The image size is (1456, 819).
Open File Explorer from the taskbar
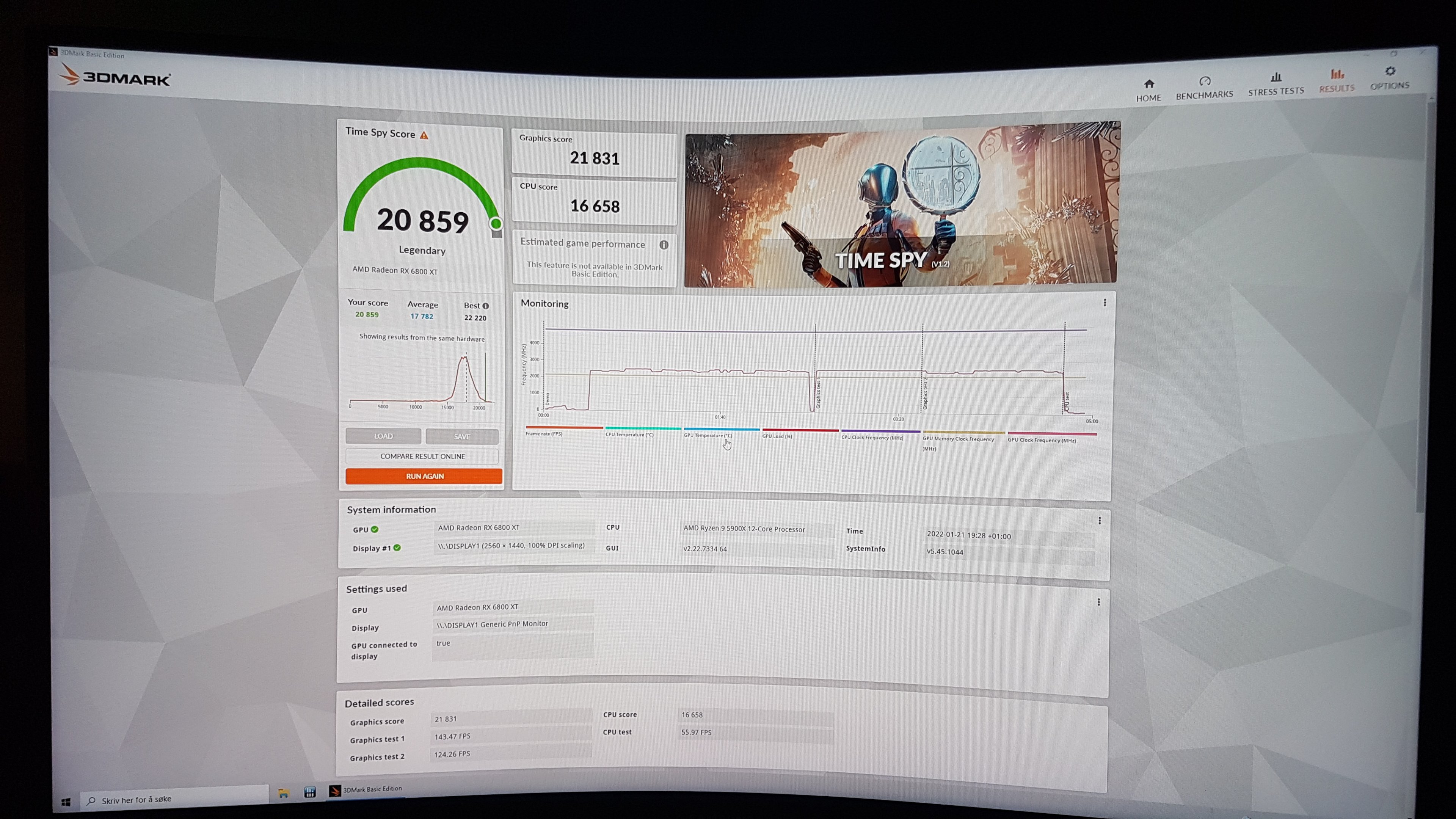pyautogui.click(x=284, y=794)
